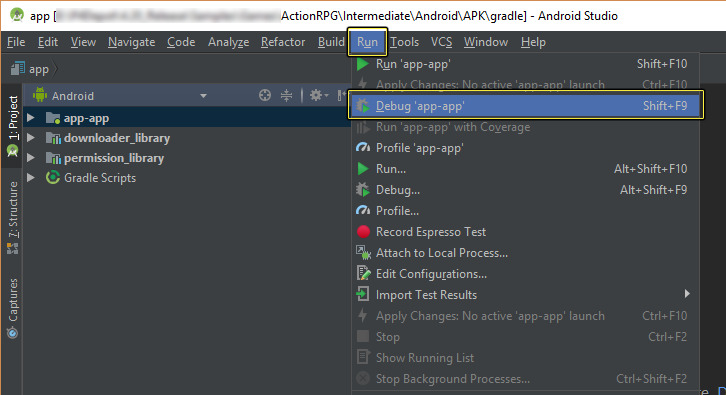Click the Stop Background Processes icon
Screen dimensions: 726x395
363,378
